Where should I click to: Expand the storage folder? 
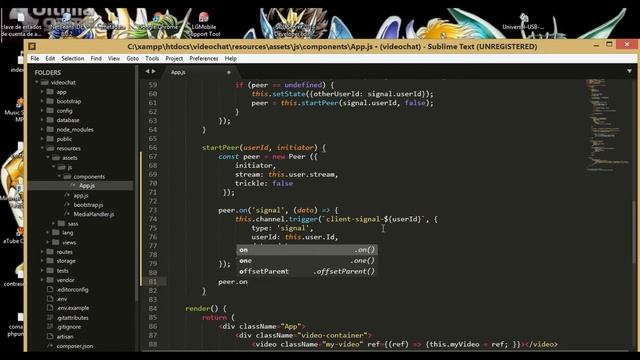pyautogui.click(x=42, y=261)
